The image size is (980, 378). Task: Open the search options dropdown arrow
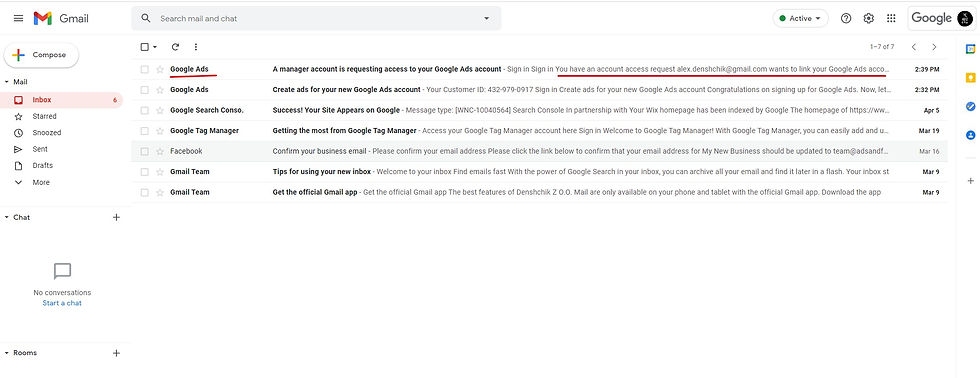click(x=486, y=19)
